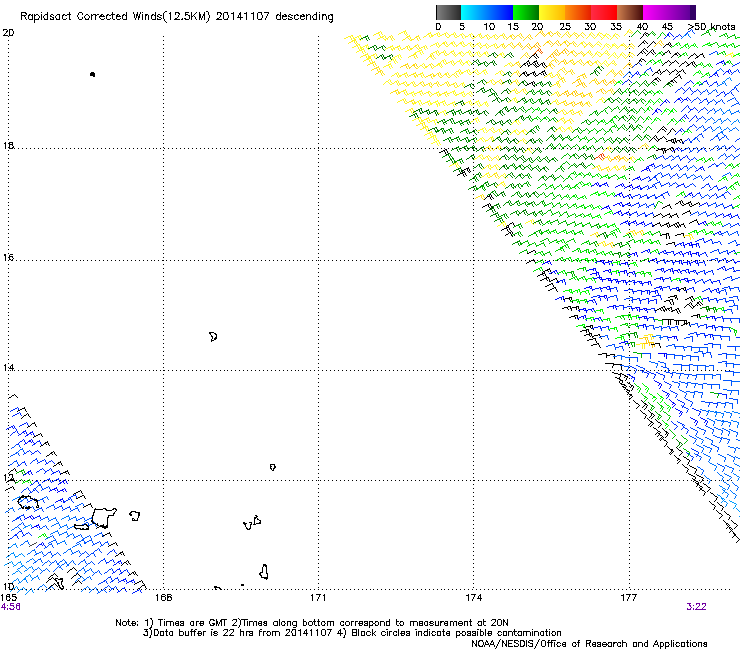The image size is (740, 650).
Task: Click the legend tick label '10'
Action: click(489, 27)
